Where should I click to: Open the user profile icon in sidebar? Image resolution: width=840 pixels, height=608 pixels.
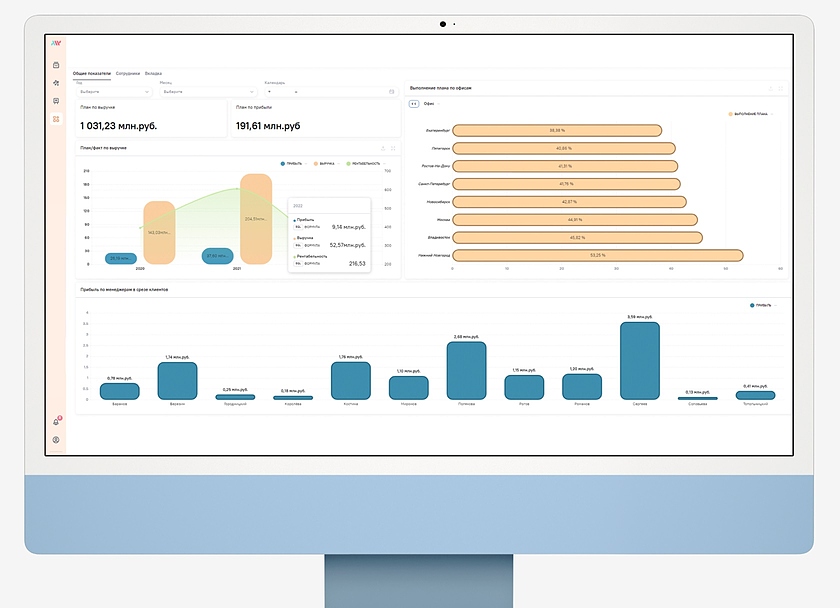click(56, 440)
